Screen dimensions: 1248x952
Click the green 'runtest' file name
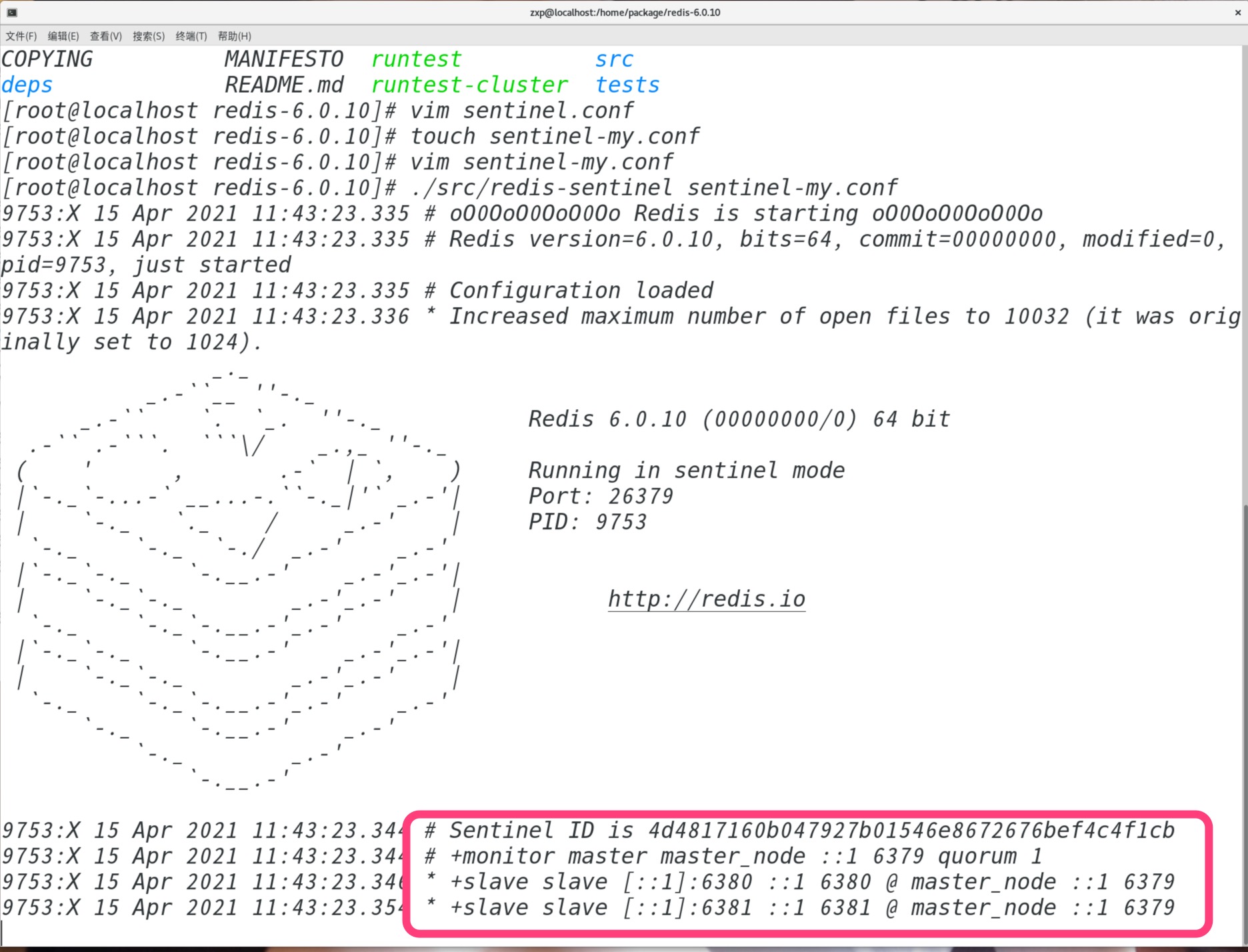tap(416, 59)
